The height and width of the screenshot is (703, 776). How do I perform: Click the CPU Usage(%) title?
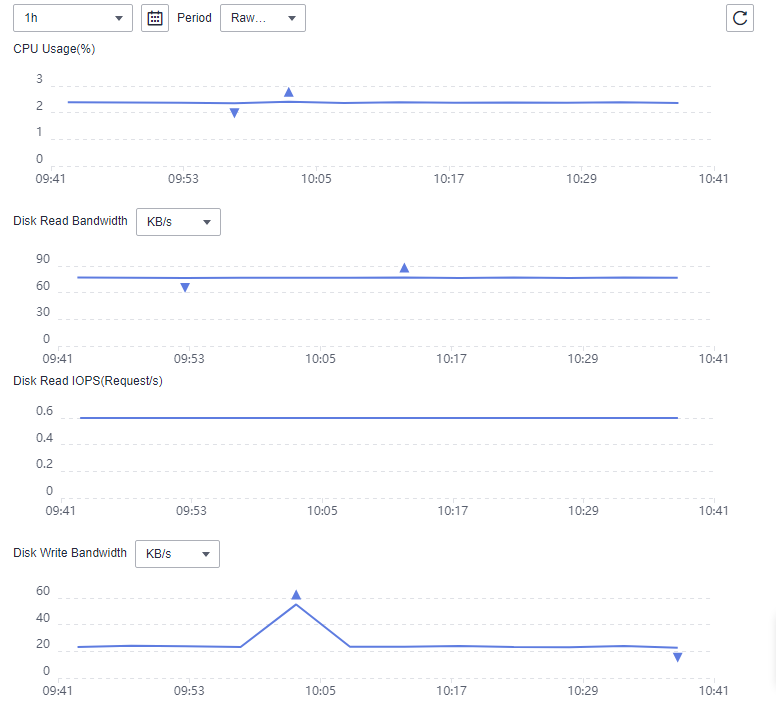54,49
